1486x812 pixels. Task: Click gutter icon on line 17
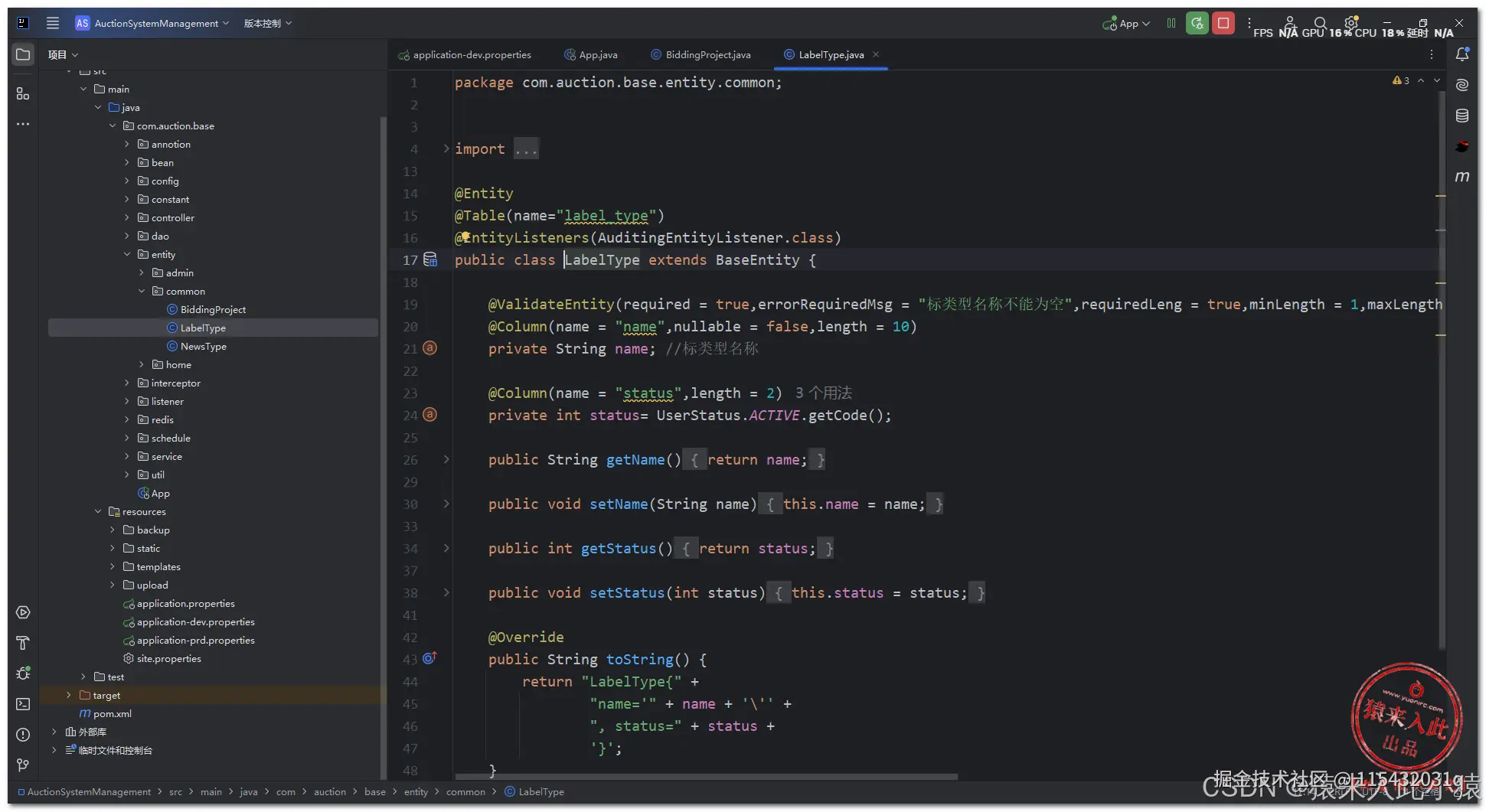430,259
